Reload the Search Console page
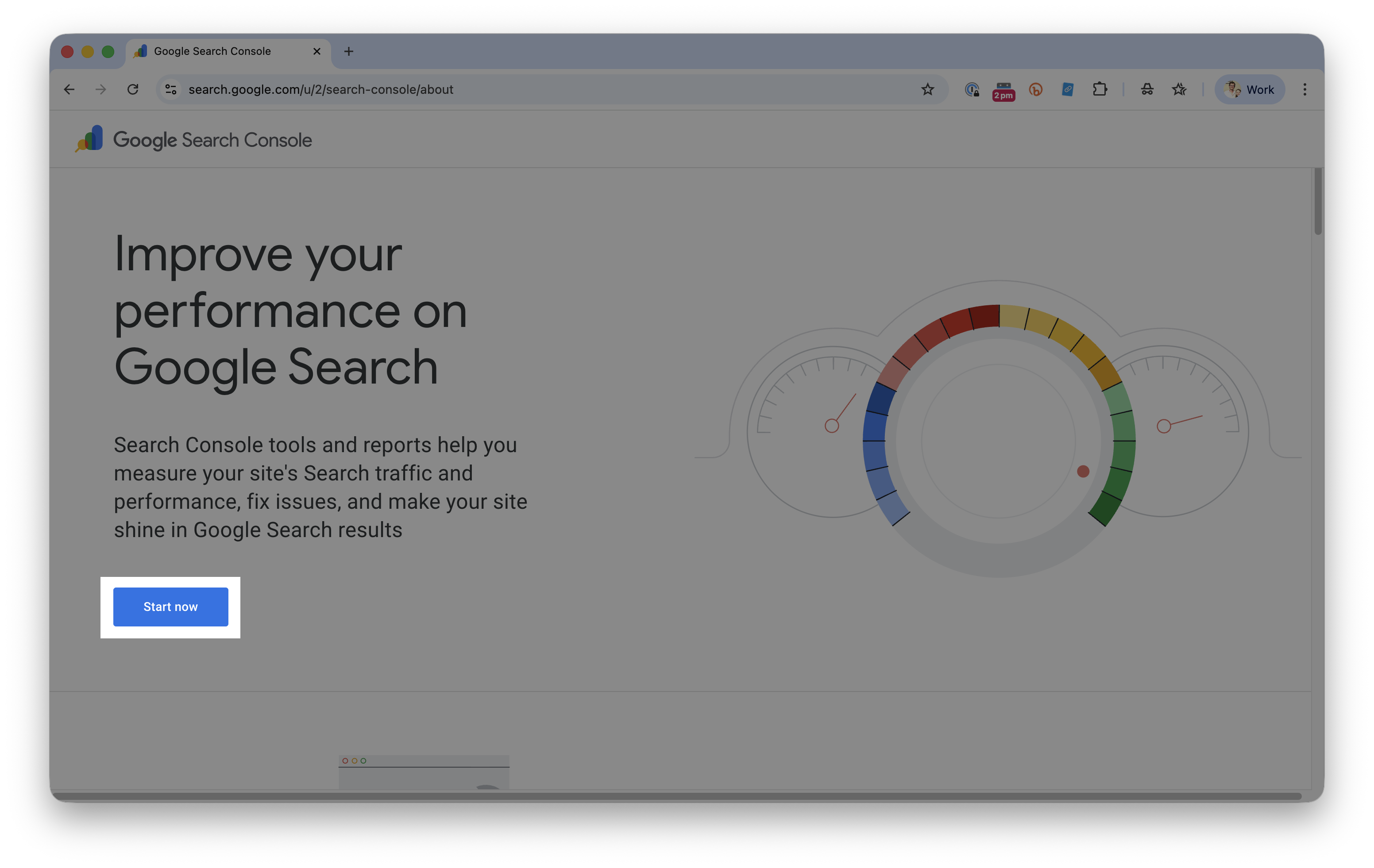1374x868 pixels. tap(133, 89)
